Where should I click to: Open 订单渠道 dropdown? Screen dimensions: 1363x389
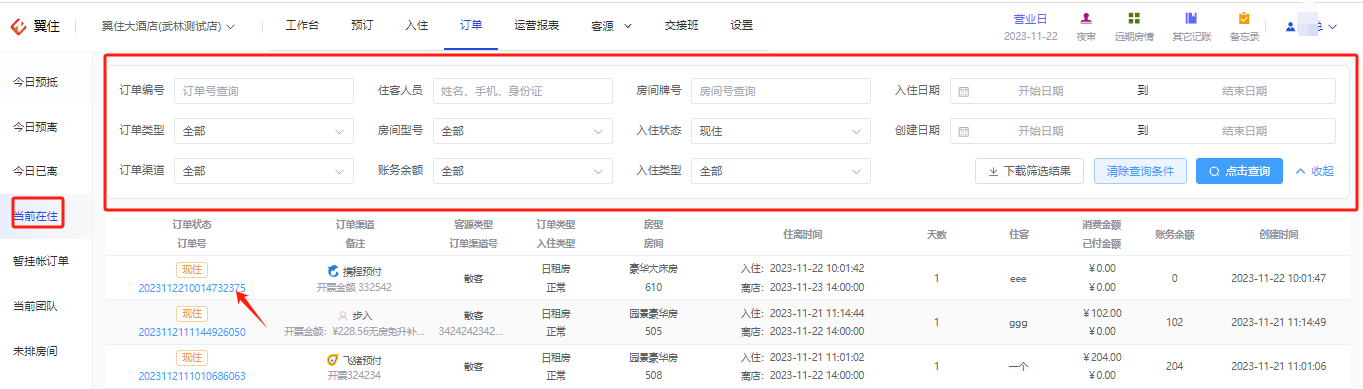264,171
